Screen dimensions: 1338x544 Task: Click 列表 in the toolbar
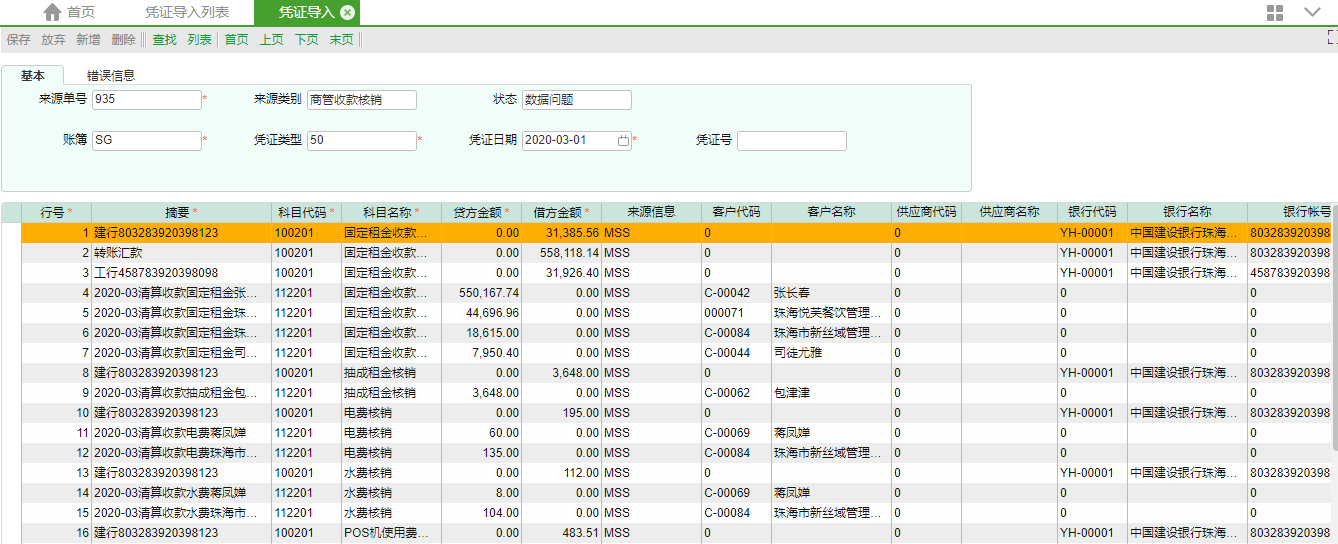(199, 40)
